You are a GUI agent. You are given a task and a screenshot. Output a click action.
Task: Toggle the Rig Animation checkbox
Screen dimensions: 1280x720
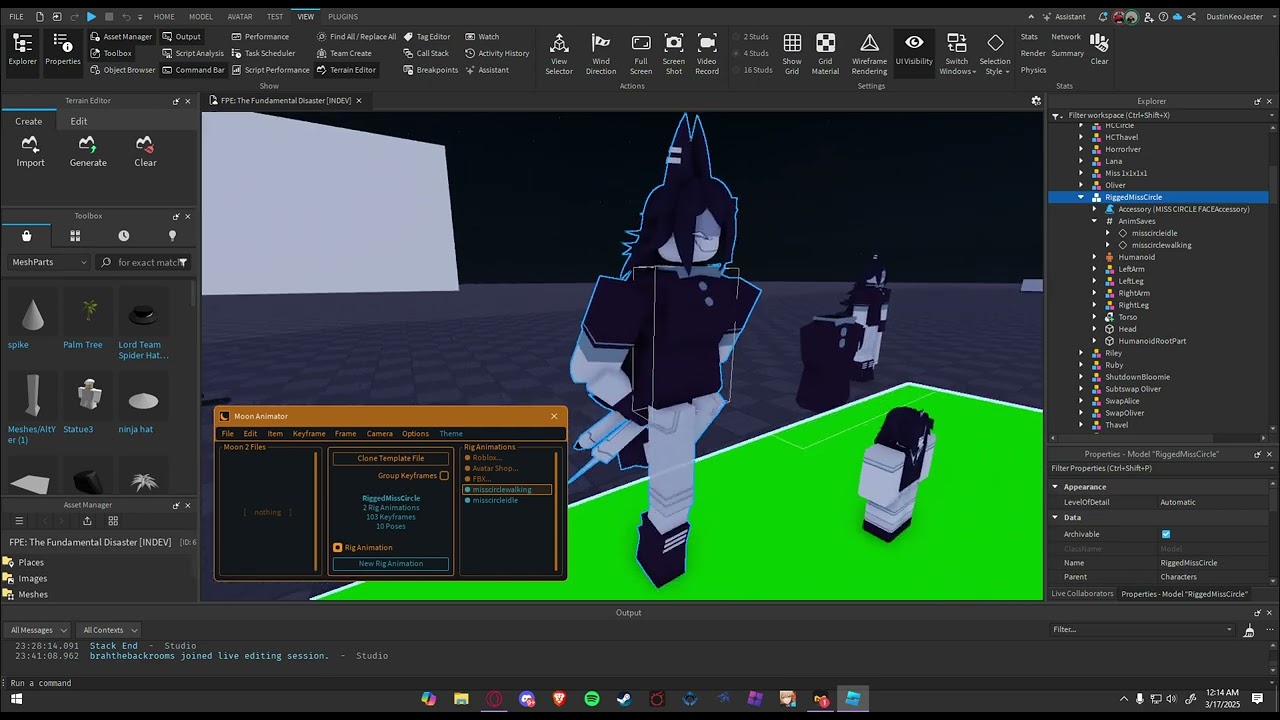(x=338, y=548)
